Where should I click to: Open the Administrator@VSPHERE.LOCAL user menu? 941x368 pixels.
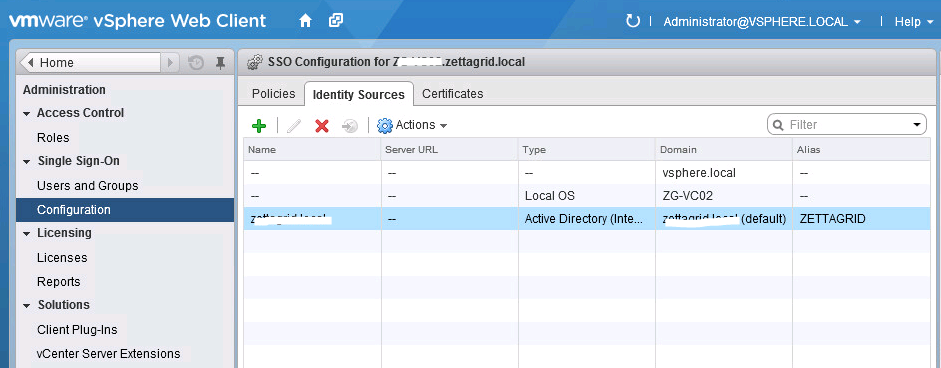(x=762, y=22)
